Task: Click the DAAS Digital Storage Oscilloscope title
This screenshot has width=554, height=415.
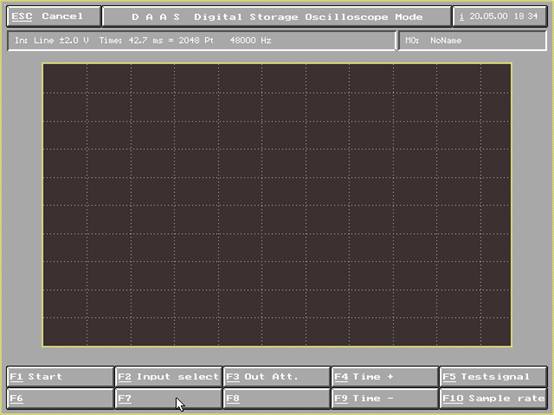Action: coord(277,17)
